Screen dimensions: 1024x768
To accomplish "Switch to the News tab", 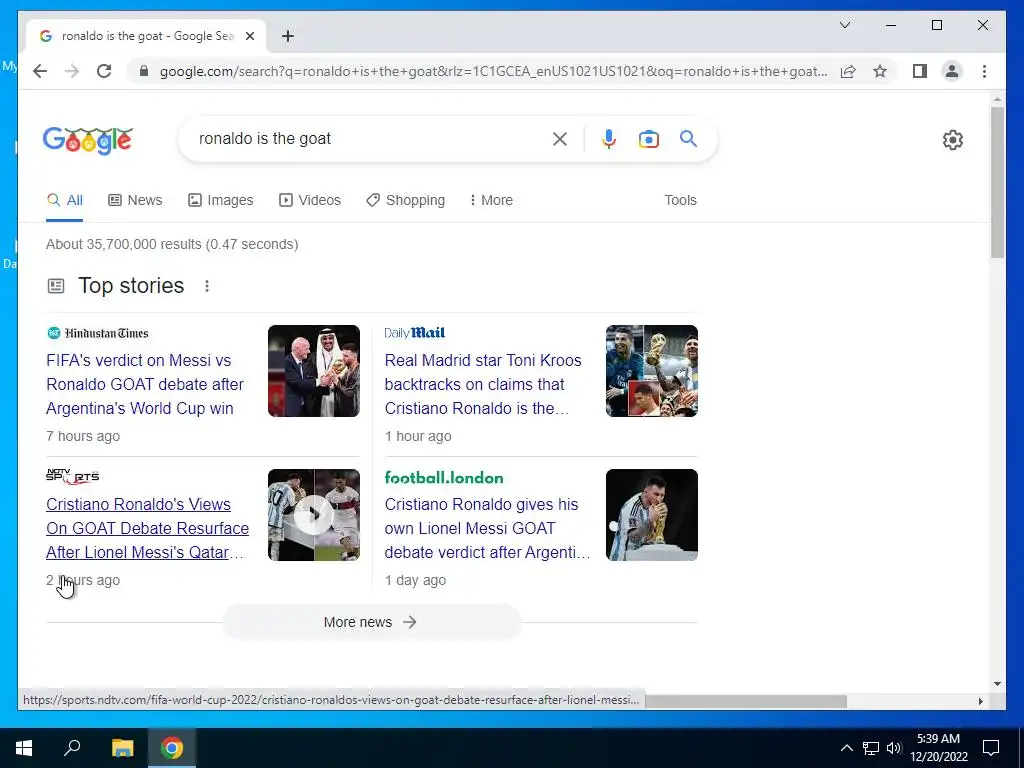I will click(x=135, y=200).
